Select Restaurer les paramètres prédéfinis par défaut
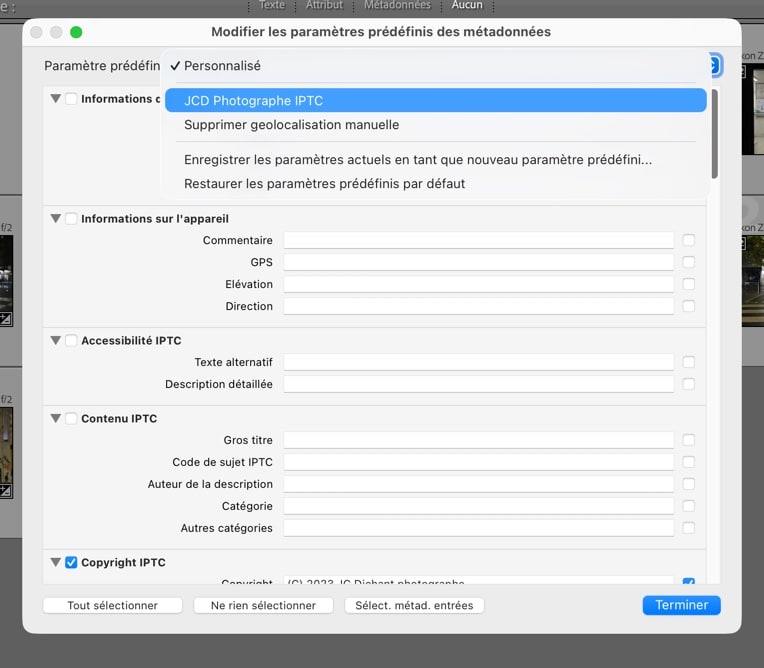This screenshot has width=764, height=668. [x=436, y=184]
